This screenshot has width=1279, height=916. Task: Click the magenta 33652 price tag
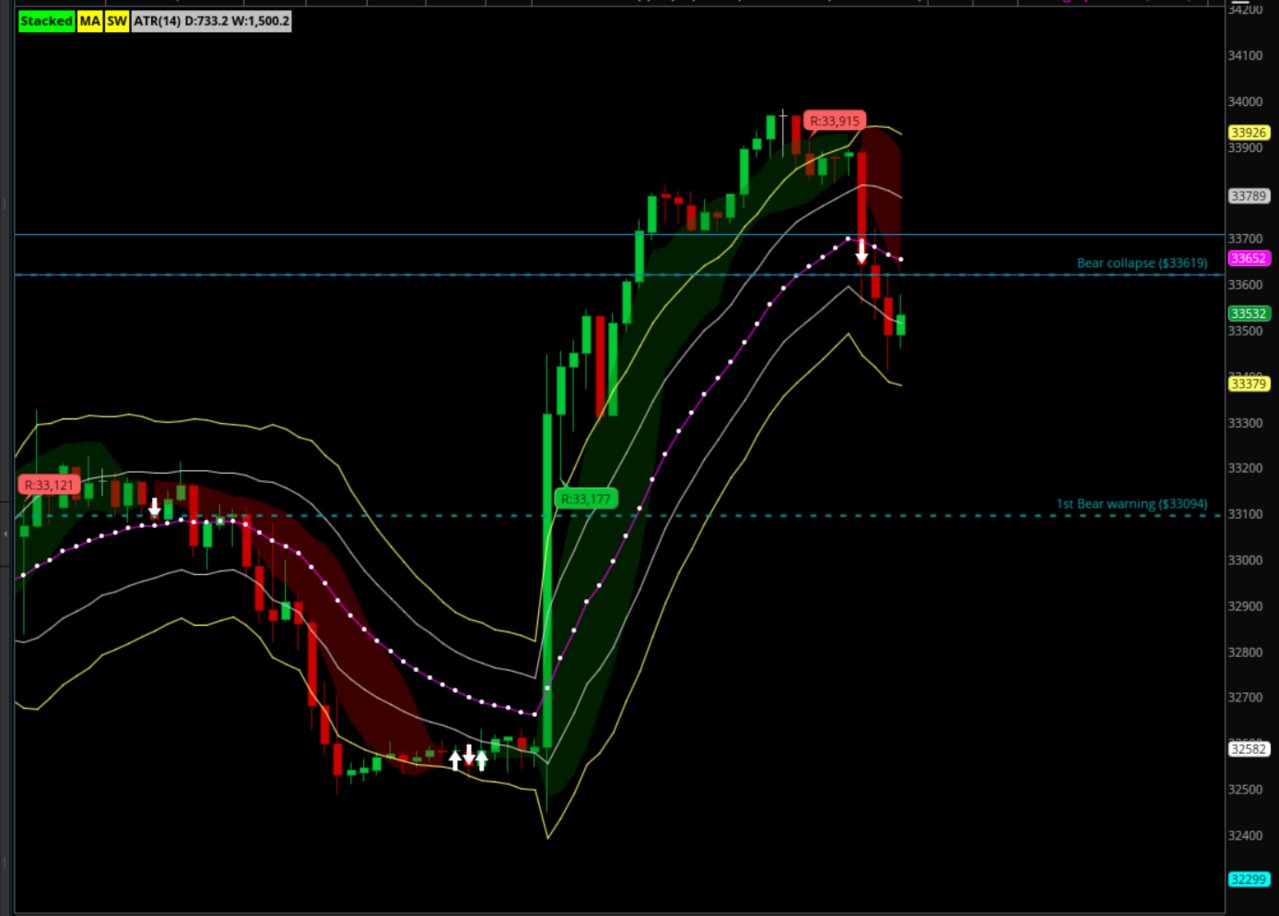(1249, 258)
